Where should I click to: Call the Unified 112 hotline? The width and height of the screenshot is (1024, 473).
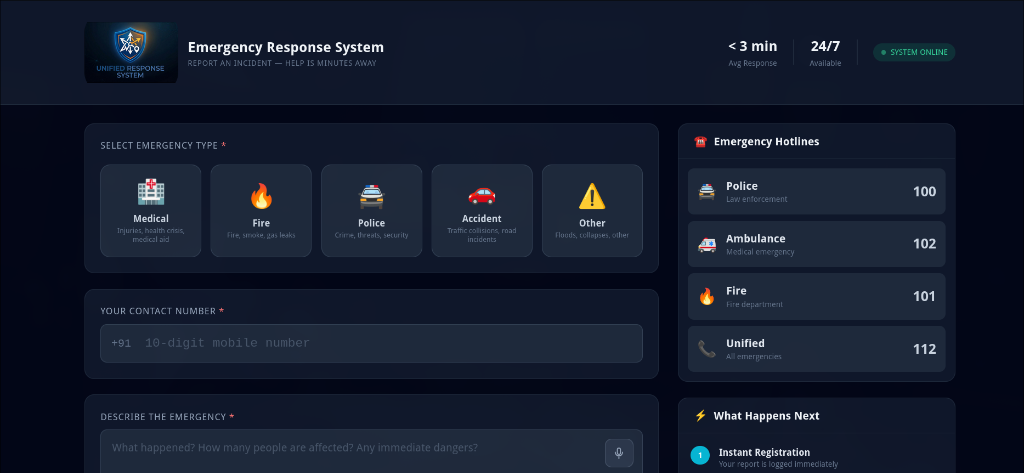click(x=816, y=349)
